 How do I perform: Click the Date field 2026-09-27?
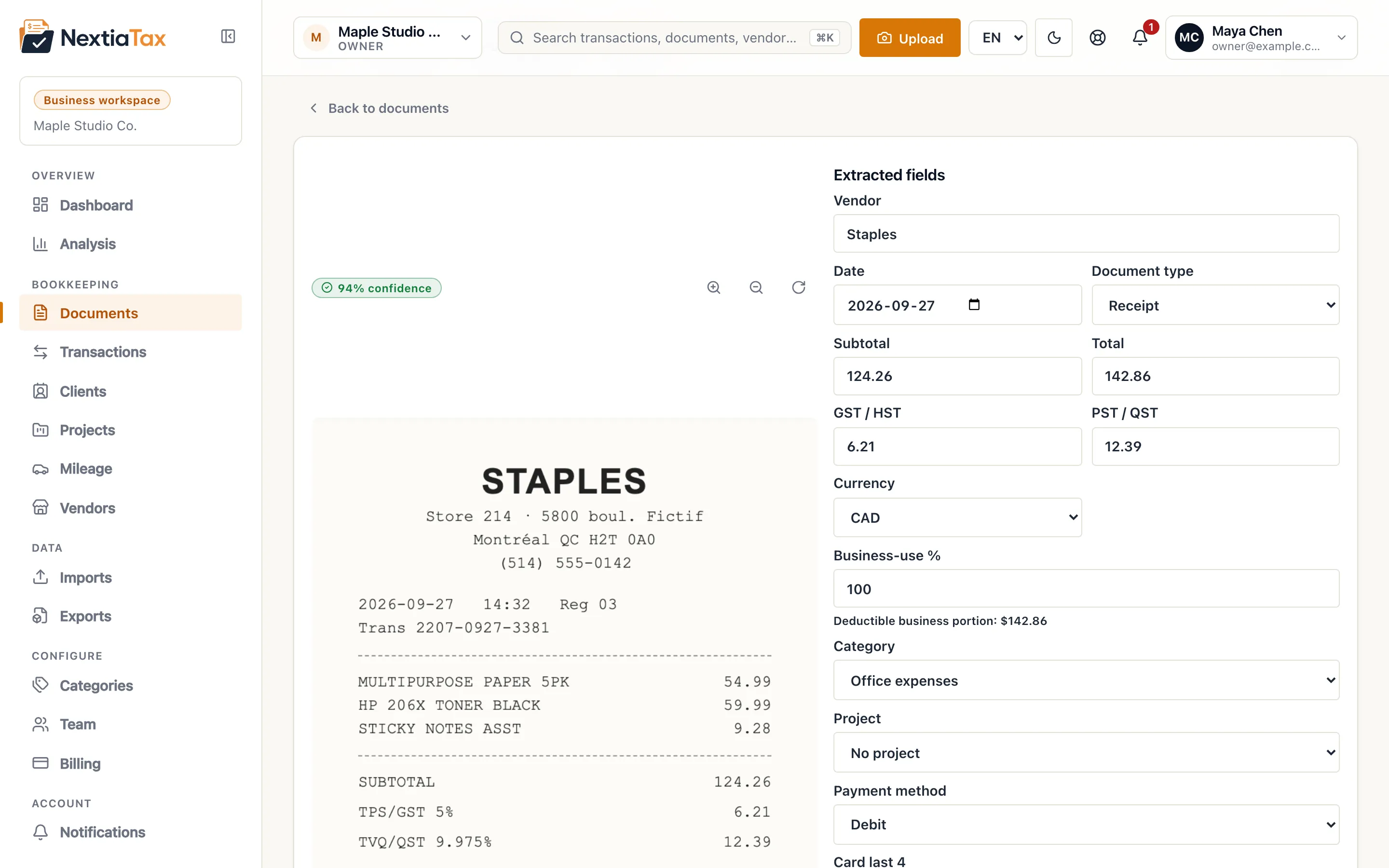click(957, 305)
